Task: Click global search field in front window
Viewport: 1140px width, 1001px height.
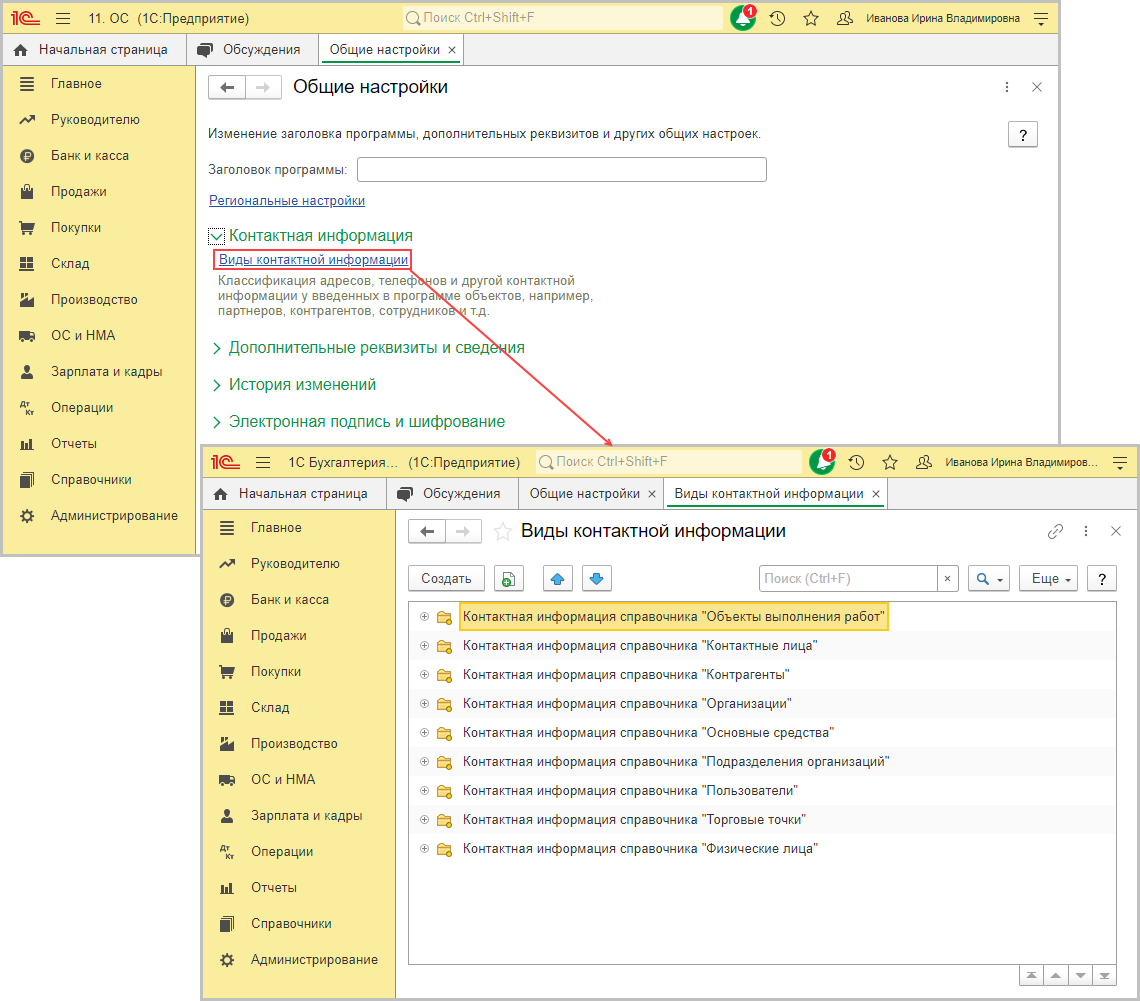Action: 669,462
